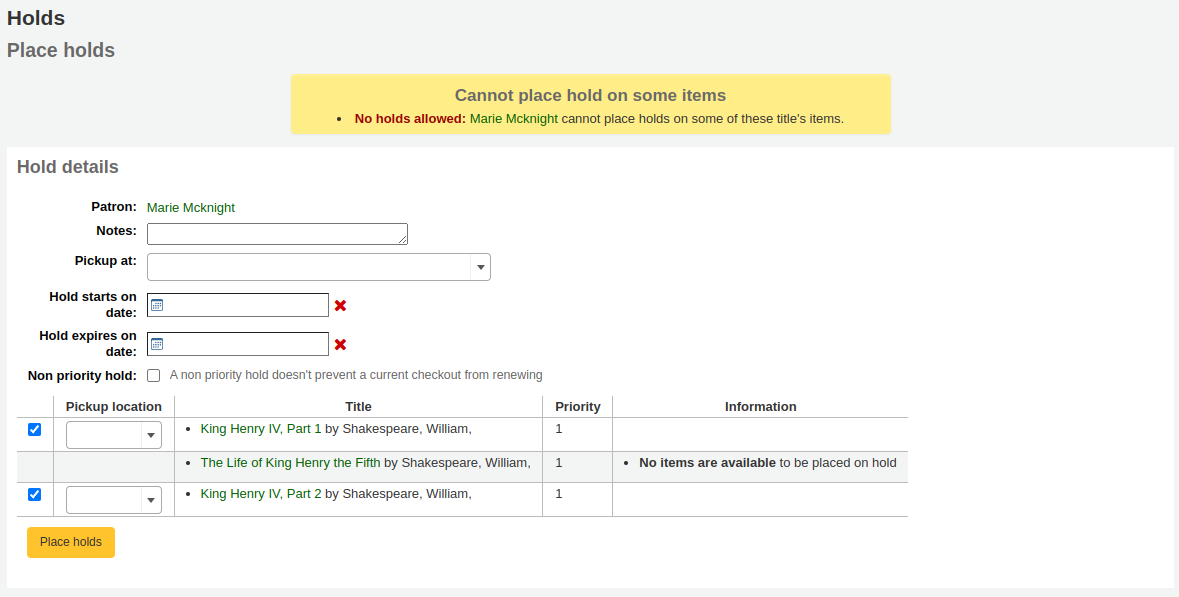Click the Pickup location column header
The width and height of the screenshot is (1179, 597).
pos(114,407)
